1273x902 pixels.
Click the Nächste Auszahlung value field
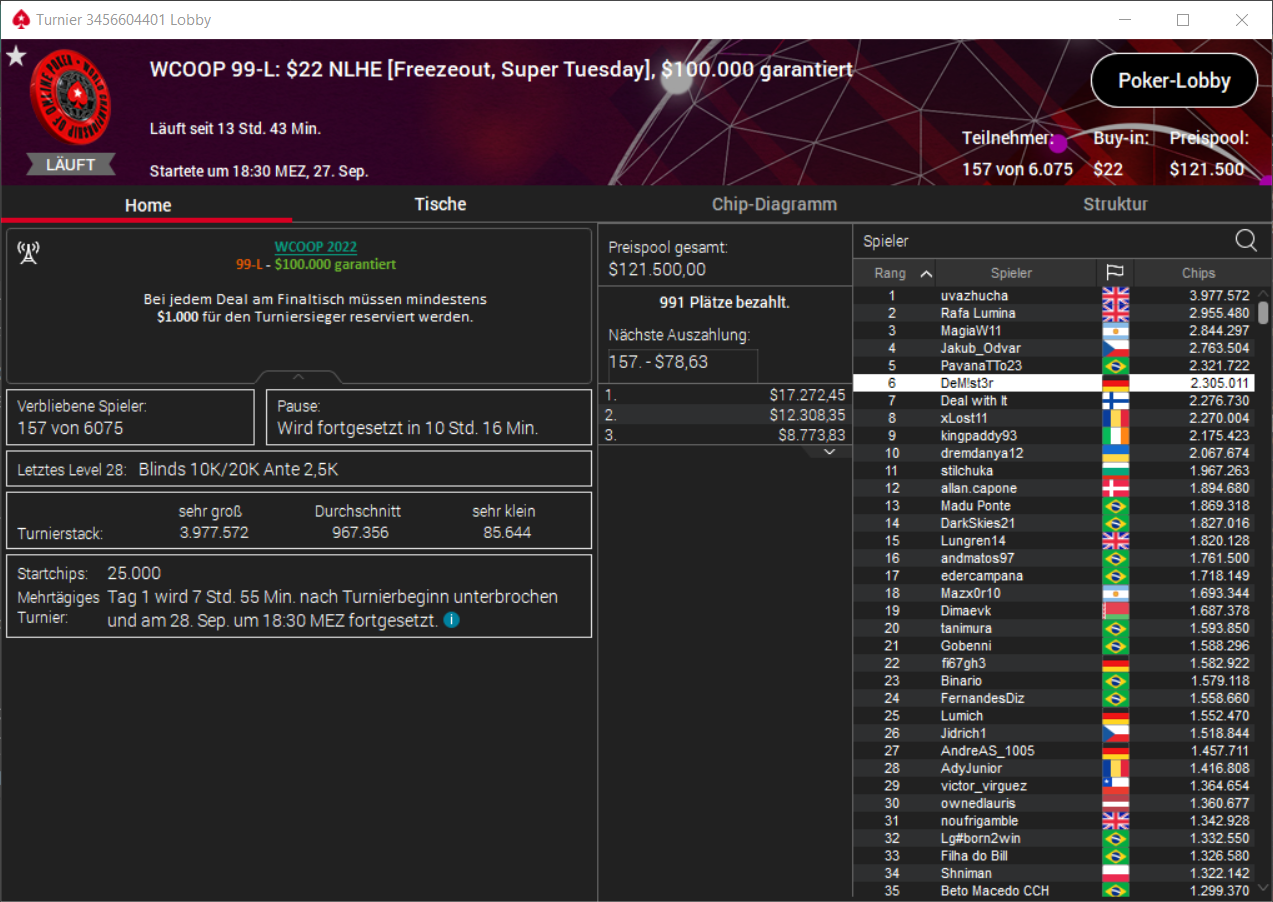tap(682, 362)
